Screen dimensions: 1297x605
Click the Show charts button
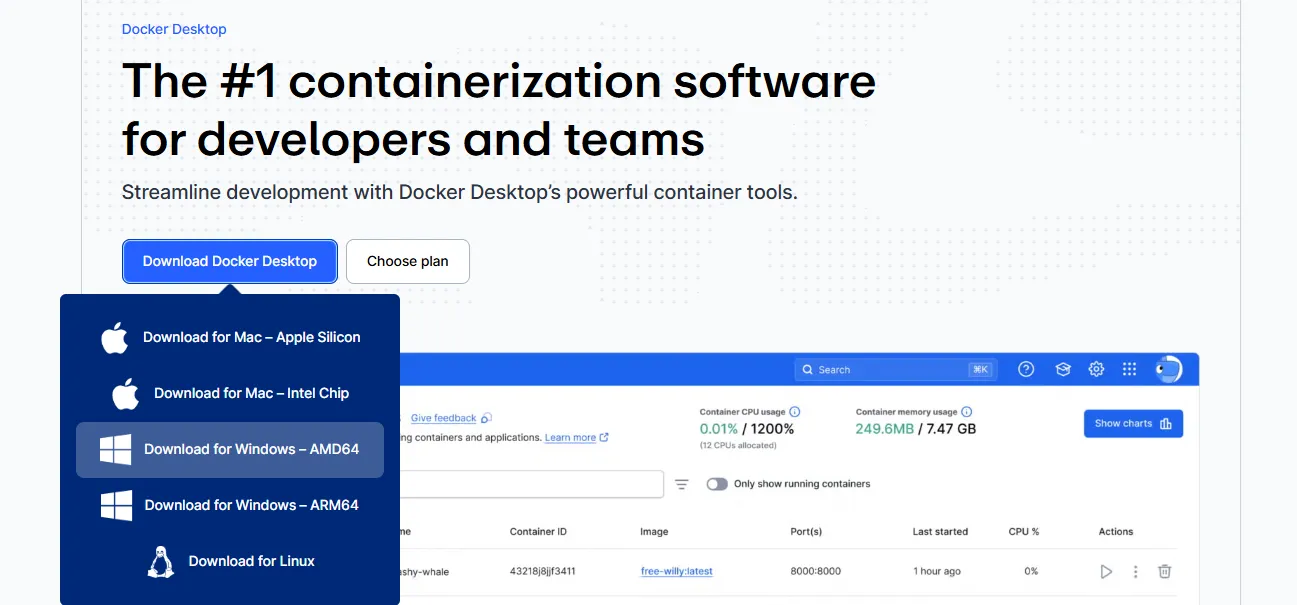[x=1134, y=423]
